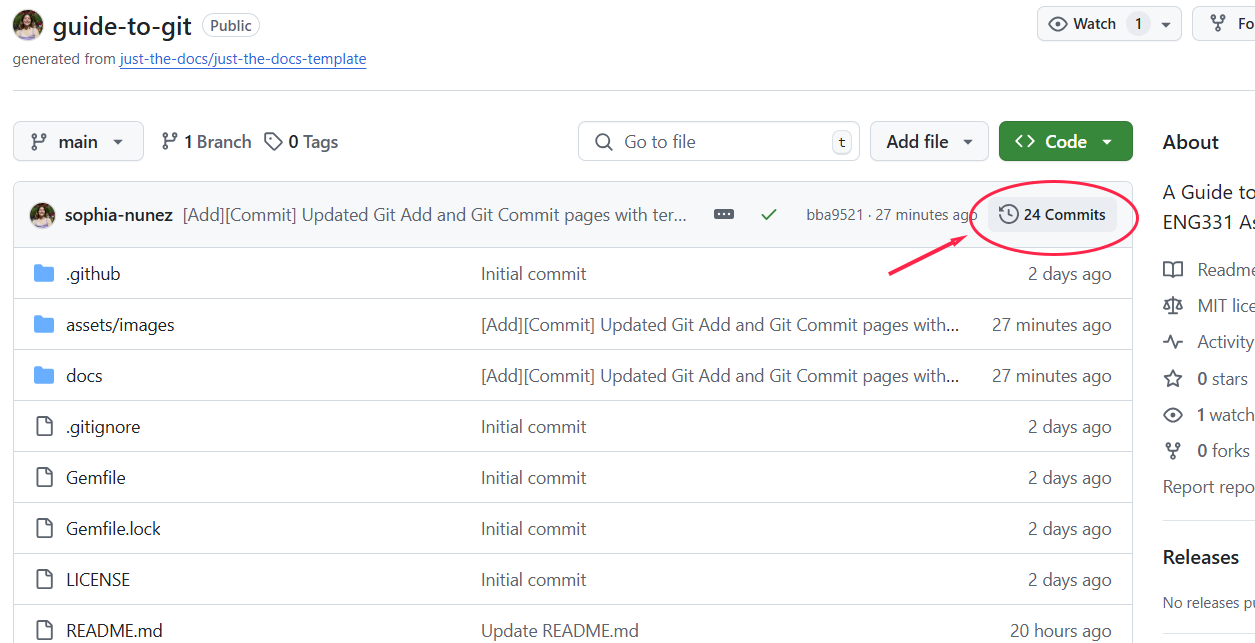Open the green Code dropdown

pos(1065,141)
